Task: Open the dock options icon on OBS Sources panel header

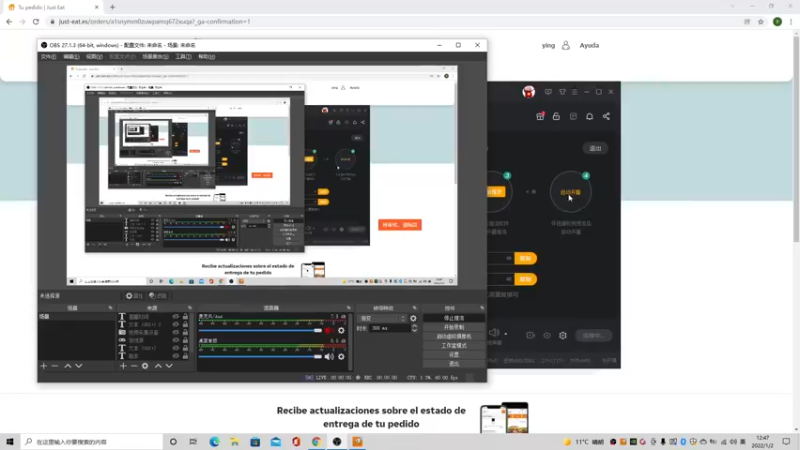Action: point(190,308)
